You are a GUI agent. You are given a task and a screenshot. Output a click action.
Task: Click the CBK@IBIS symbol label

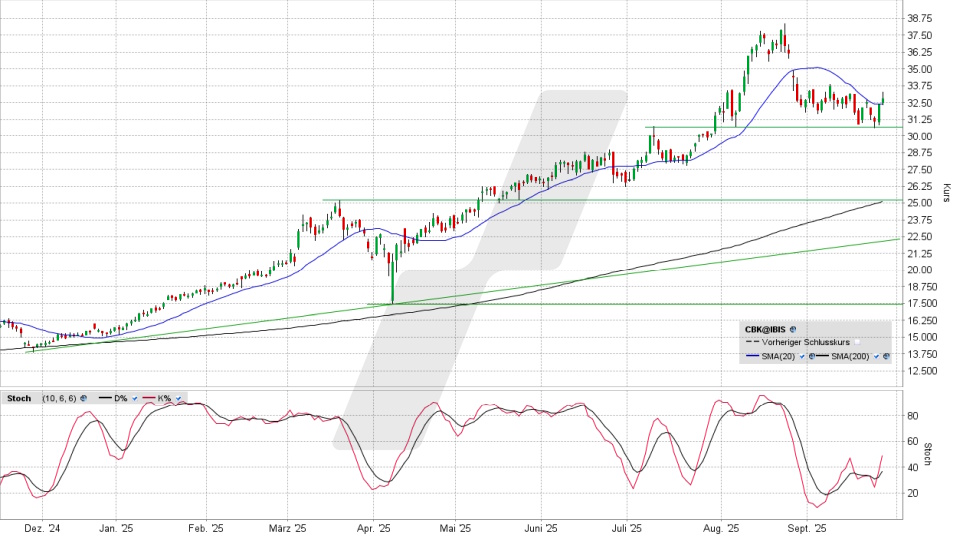(765, 329)
